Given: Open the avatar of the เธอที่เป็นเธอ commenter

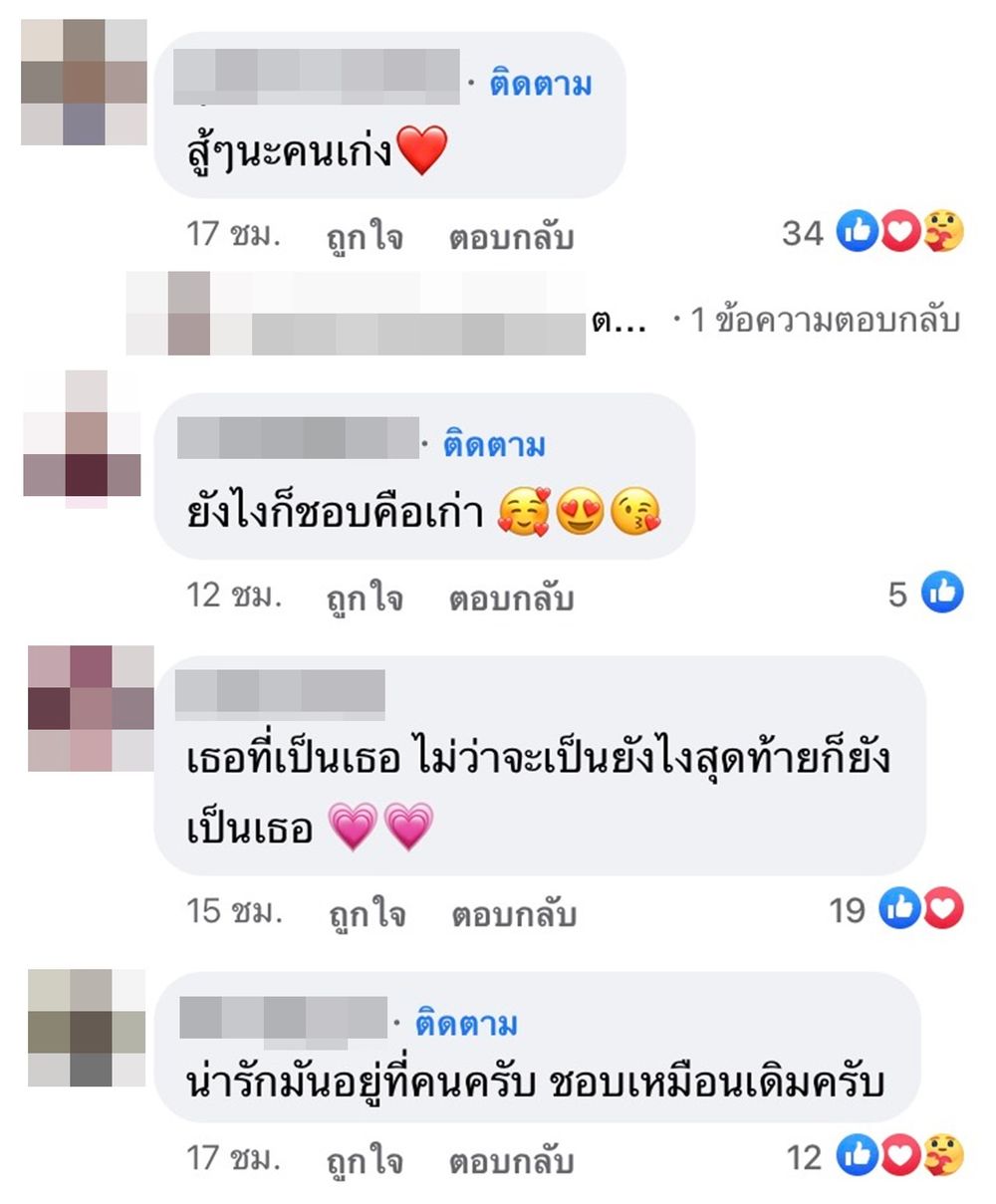Looking at the screenshot, I should (x=91, y=708).
